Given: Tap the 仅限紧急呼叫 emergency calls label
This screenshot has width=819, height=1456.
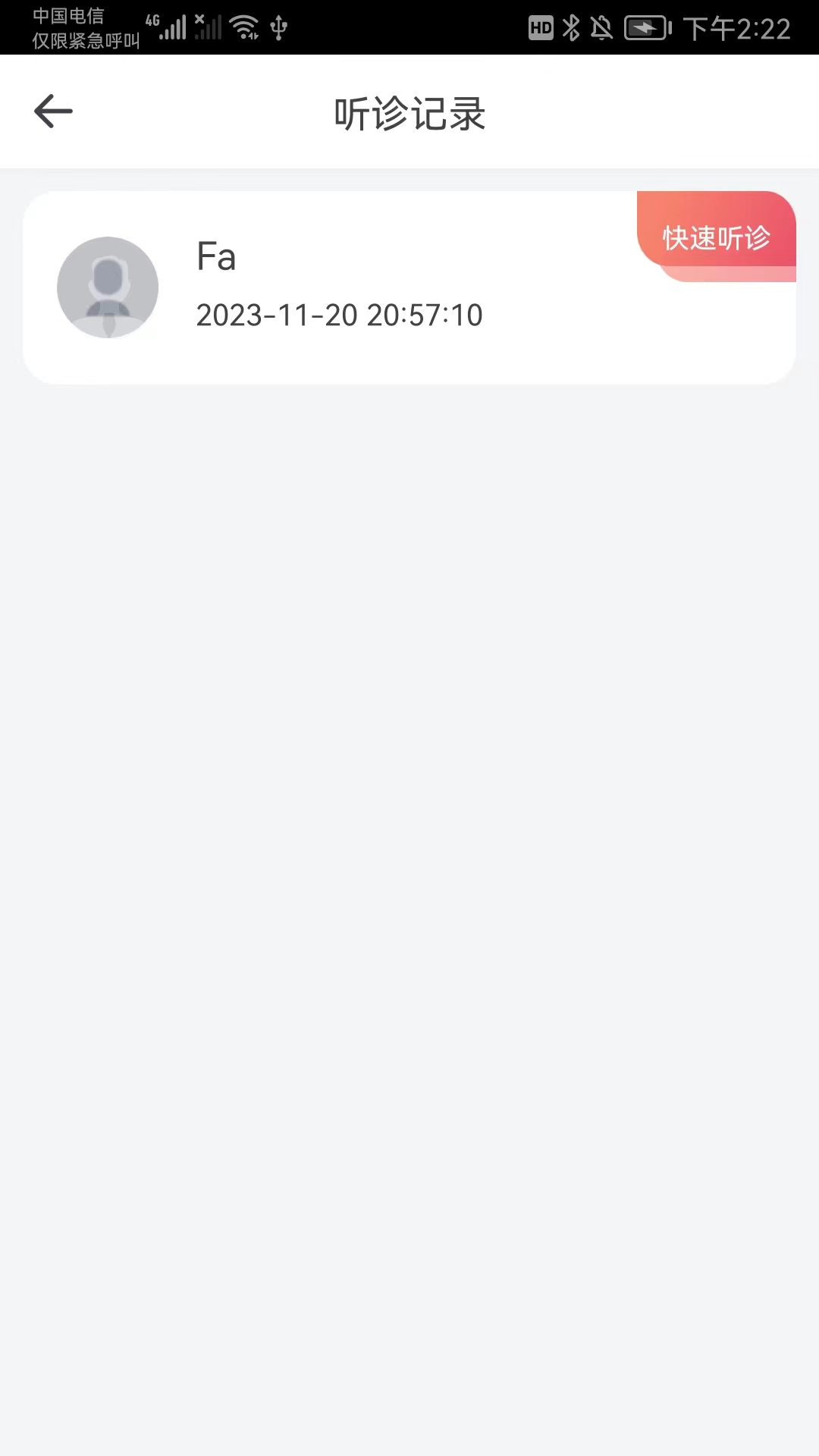Looking at the screenshot, I should pos(86,41).
